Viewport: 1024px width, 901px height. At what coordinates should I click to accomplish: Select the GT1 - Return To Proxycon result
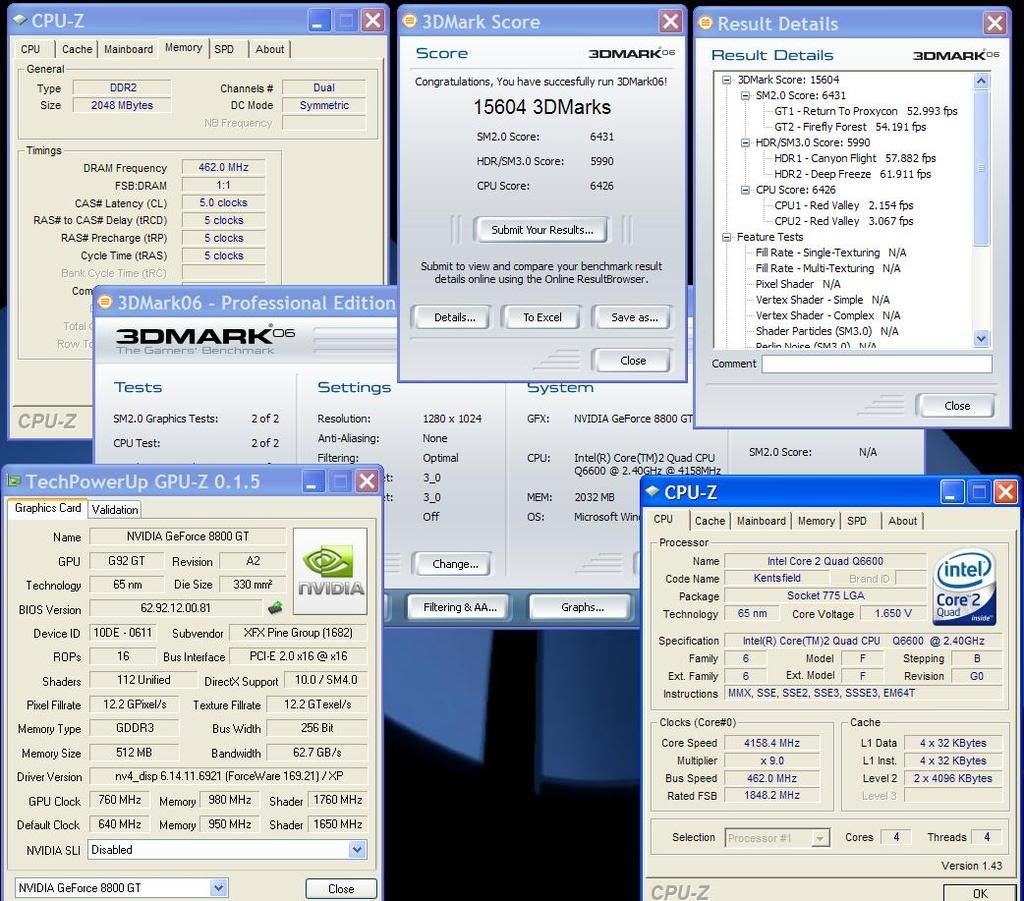(865, 111)
